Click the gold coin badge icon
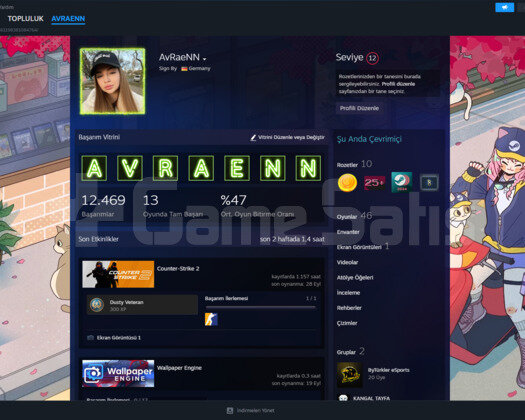 click(347, 183)
